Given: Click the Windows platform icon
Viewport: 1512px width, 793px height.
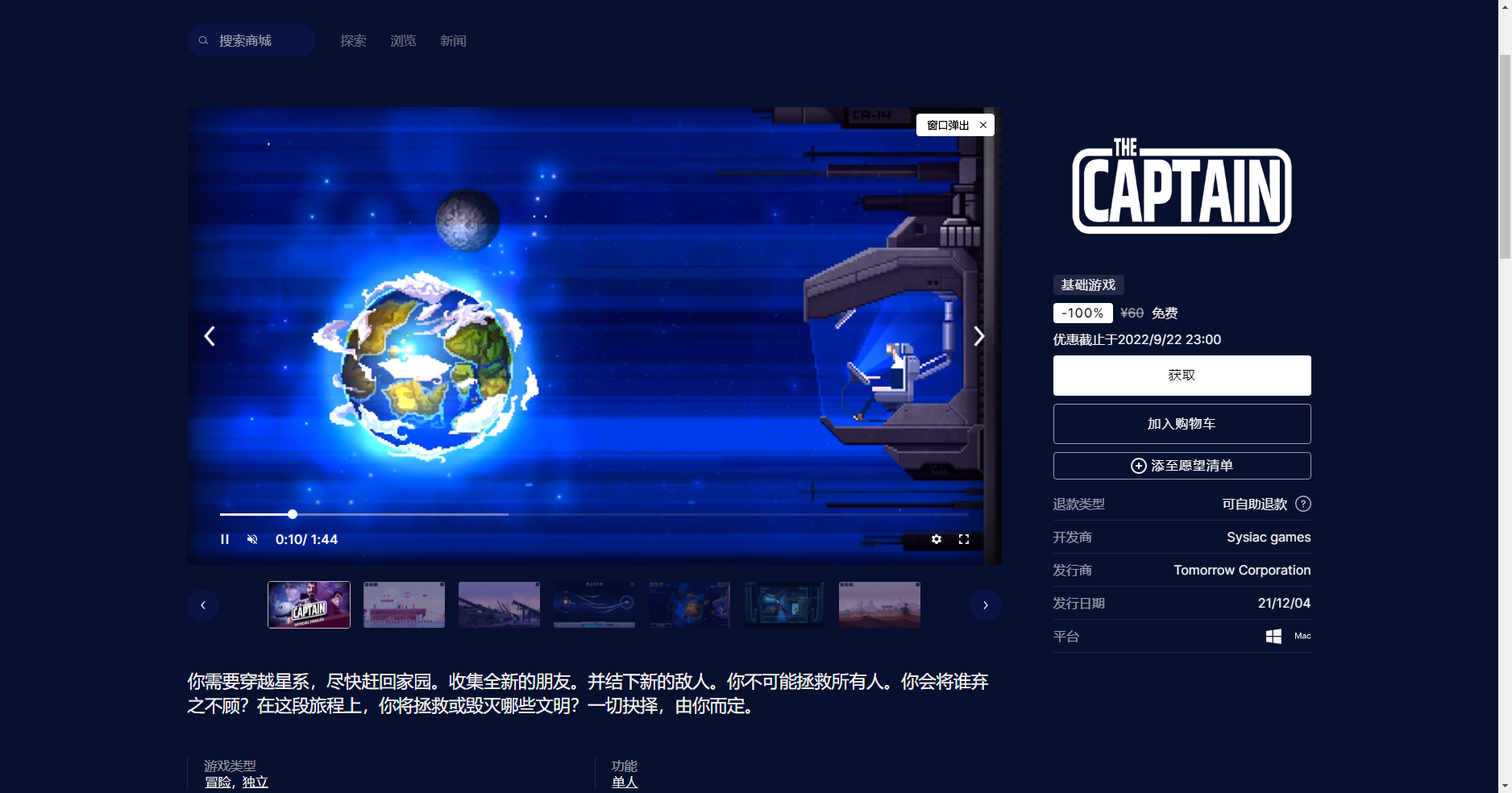Looking at the screenshot, I should point(1273,636).
